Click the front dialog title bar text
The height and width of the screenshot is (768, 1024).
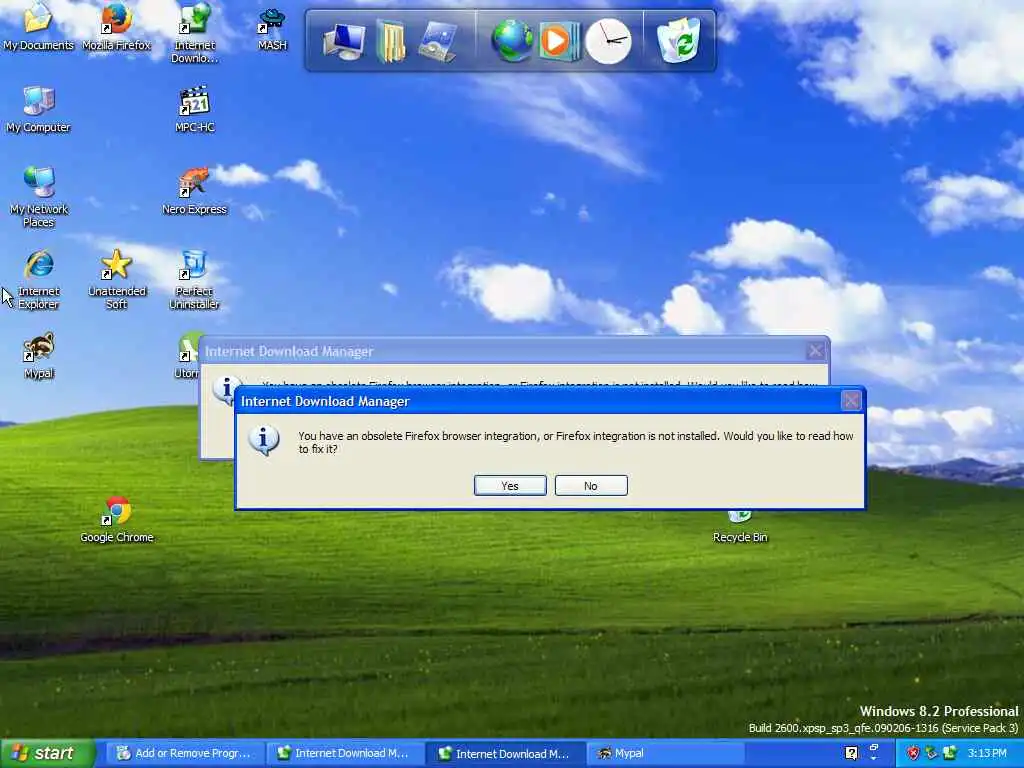[325, 401]
